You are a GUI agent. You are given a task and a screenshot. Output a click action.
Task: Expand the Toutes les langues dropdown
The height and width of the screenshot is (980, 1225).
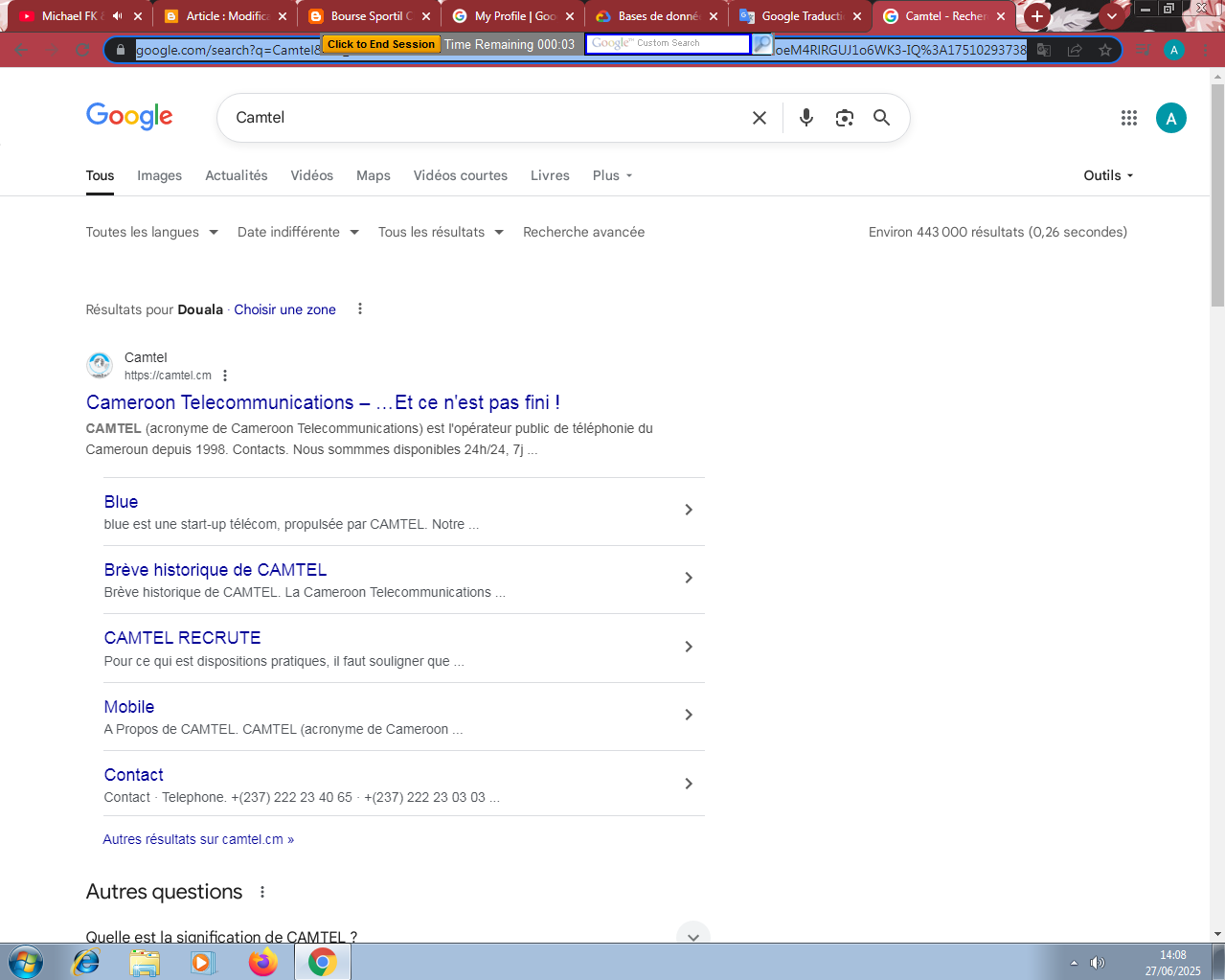[x=152, y=232]
